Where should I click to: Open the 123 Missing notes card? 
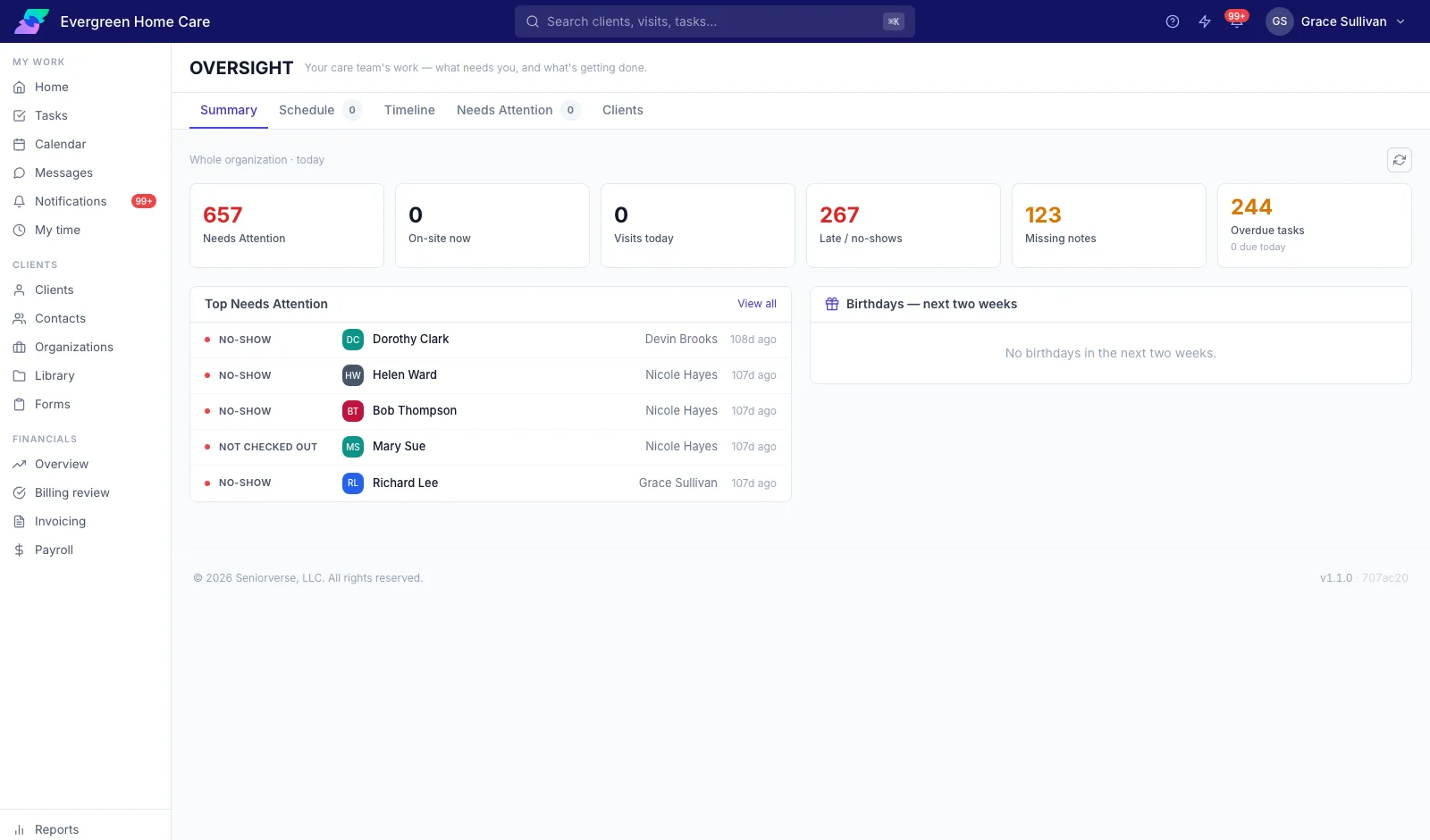pos(1109,225)
